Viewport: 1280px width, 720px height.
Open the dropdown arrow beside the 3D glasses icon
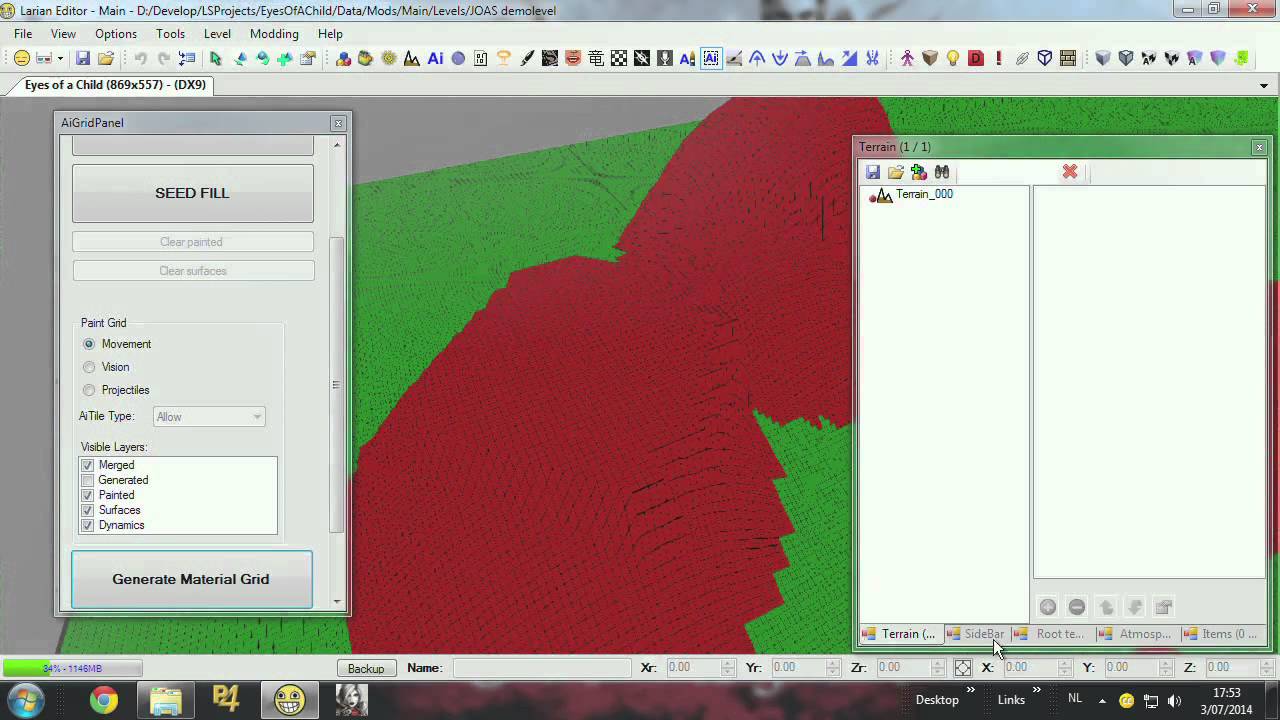tap(60, 59)
